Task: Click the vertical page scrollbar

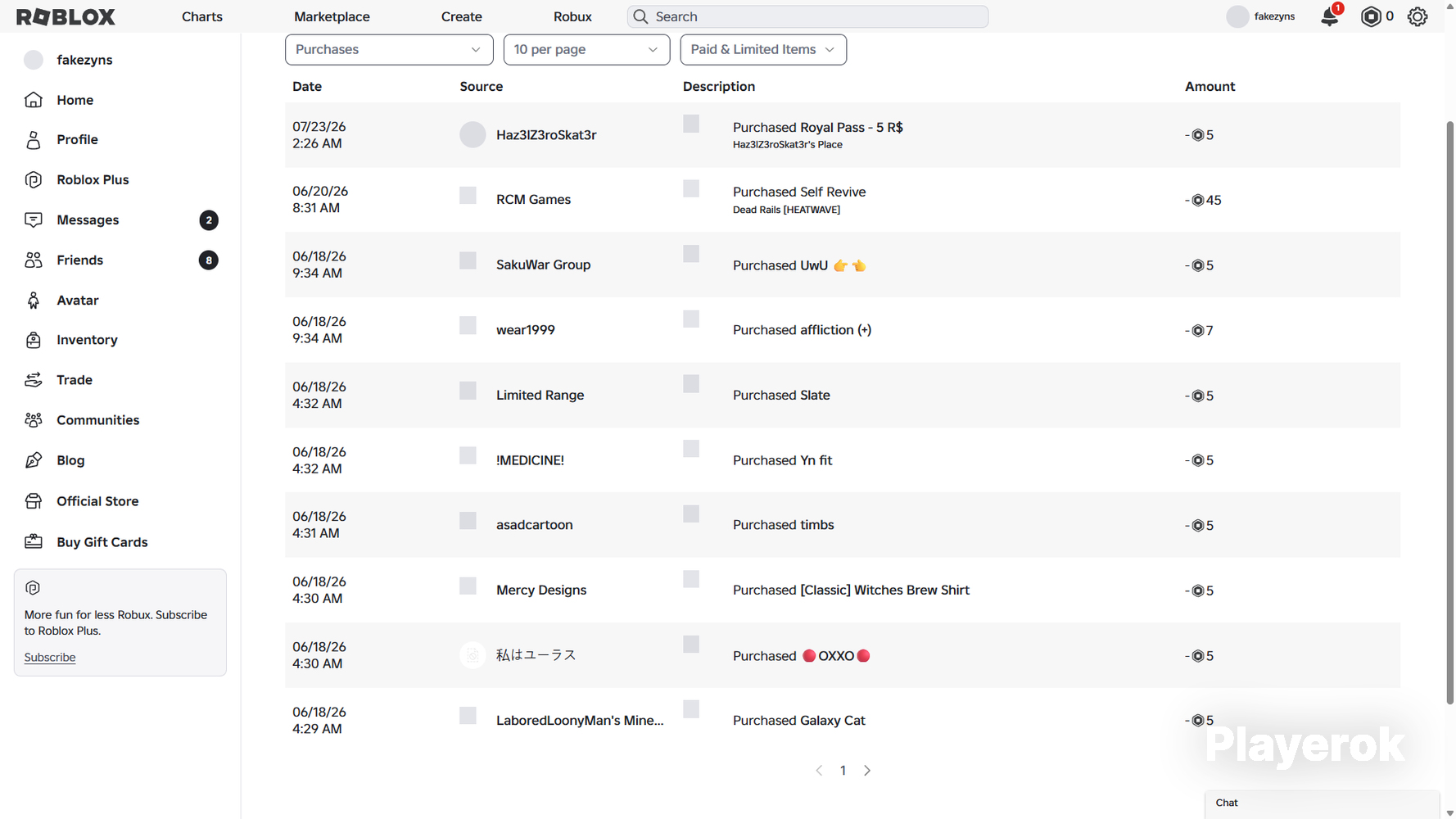Action: 1449,414
